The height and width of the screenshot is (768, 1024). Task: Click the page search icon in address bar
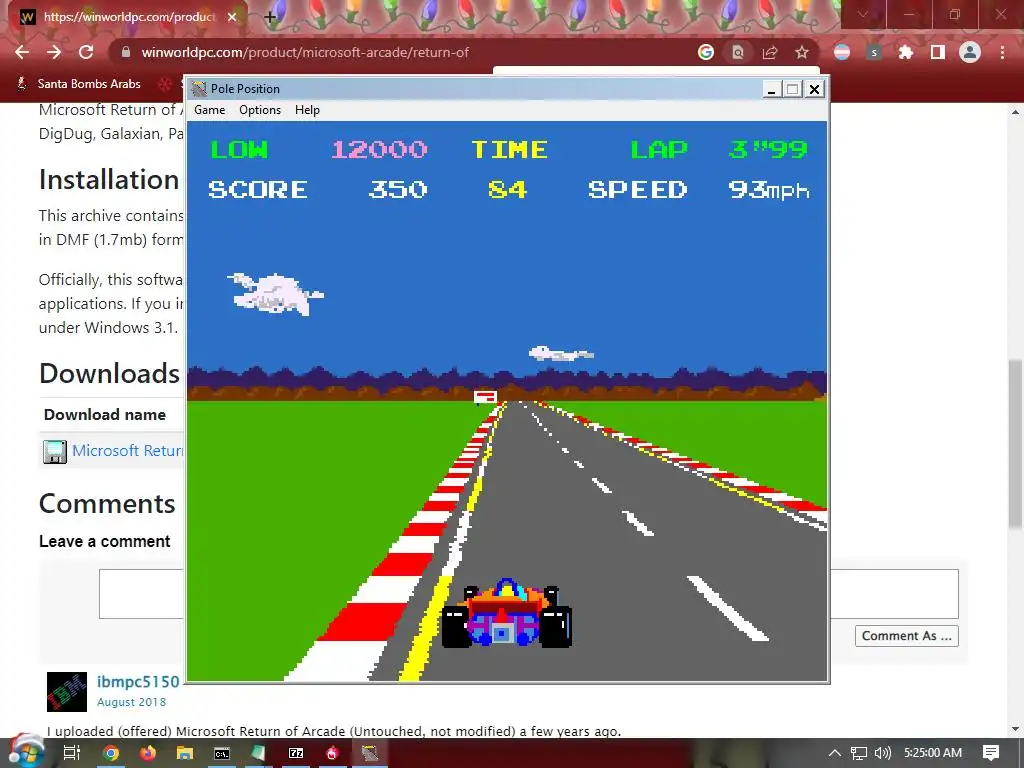[737, 52]
